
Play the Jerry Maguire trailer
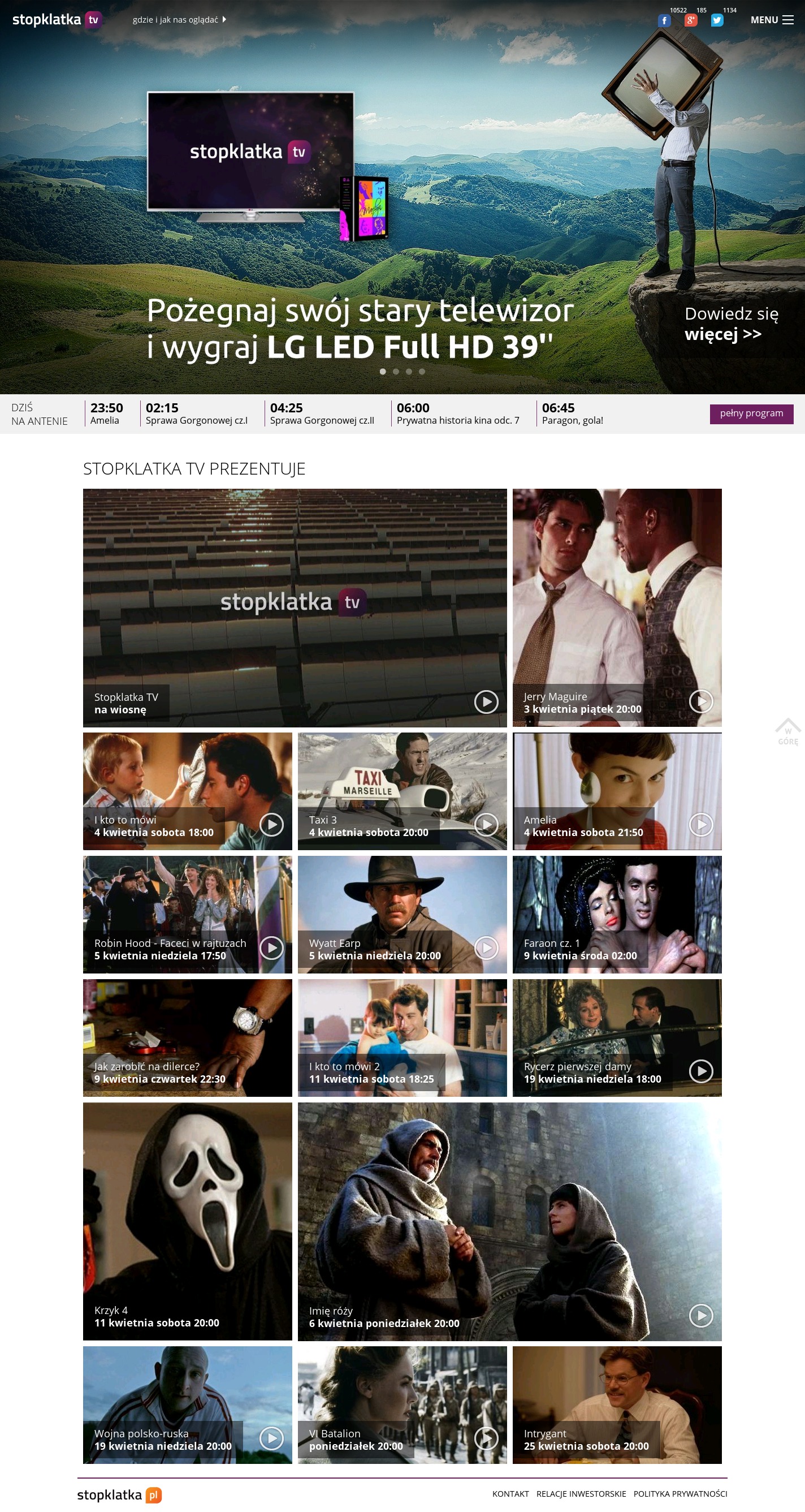(x=700, y=701)
